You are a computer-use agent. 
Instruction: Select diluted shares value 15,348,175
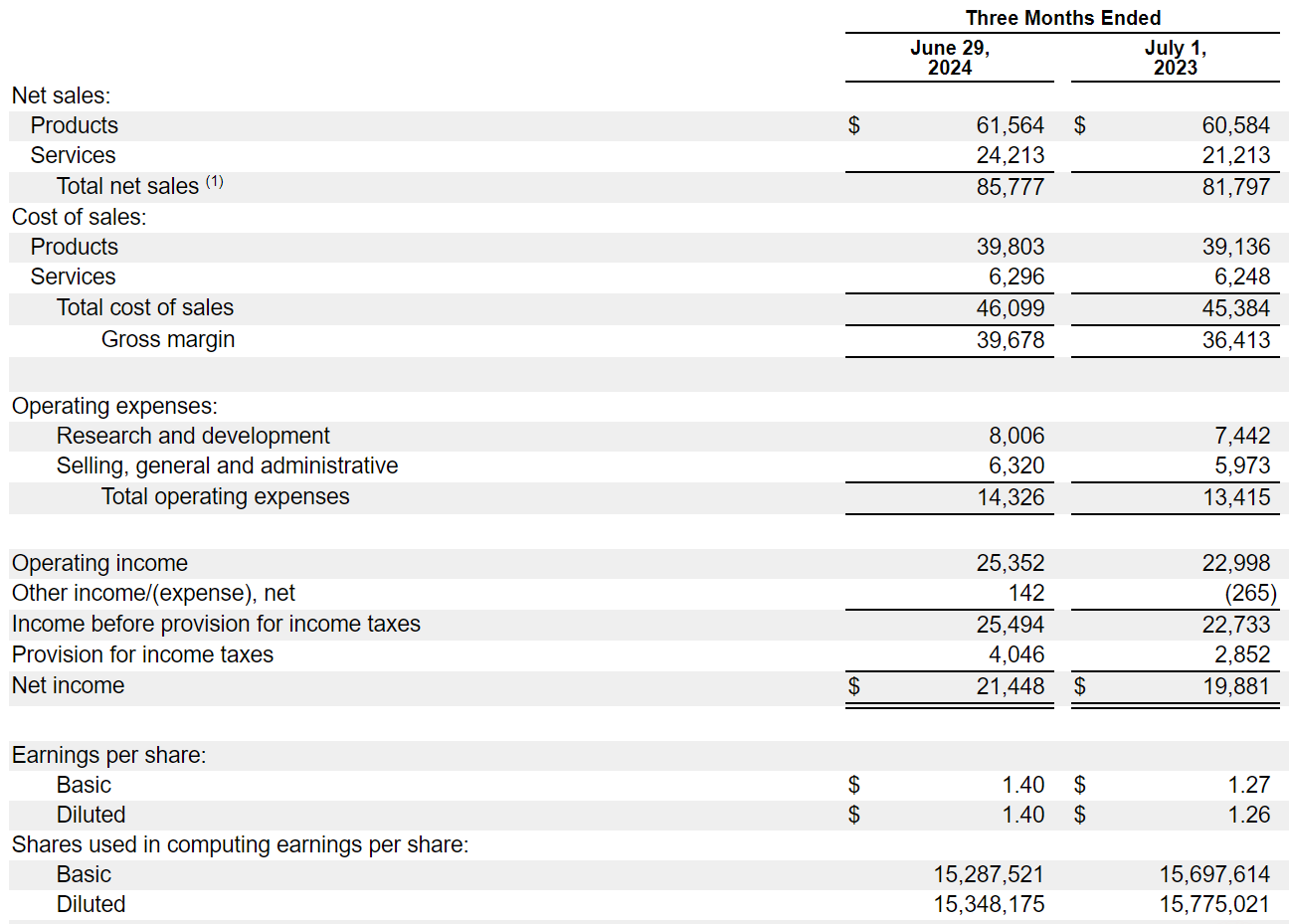point(989,904)
